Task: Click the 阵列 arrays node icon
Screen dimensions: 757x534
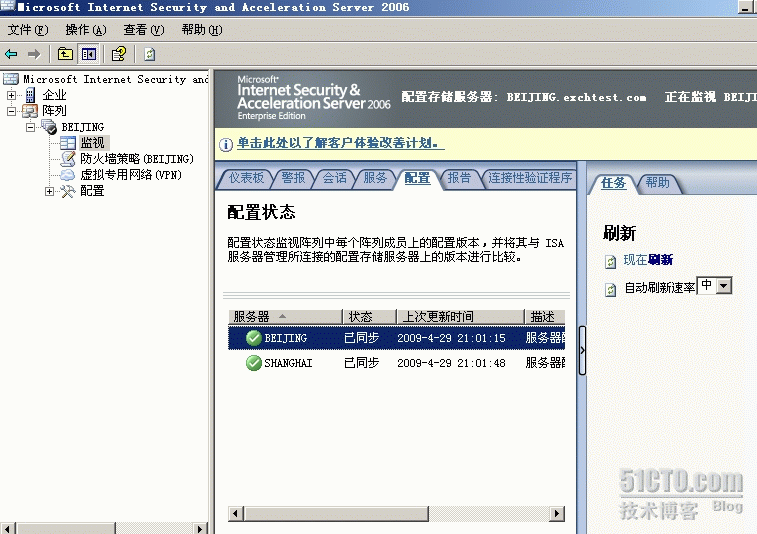Action: click(x=30, y=111)
